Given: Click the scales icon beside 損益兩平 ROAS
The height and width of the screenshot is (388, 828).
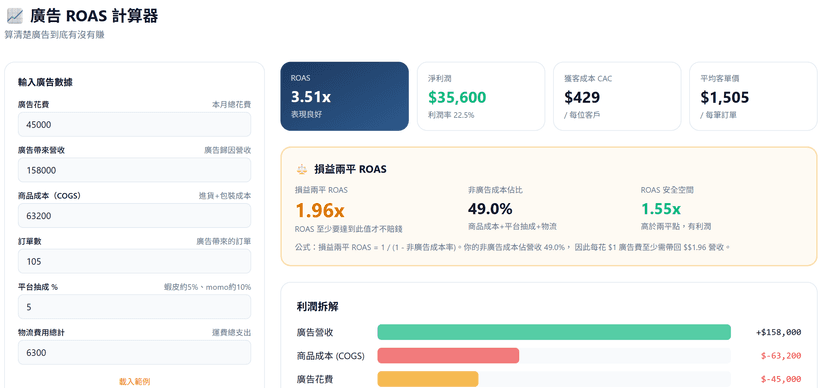Looking at the screenshot, I should pyautogui.click(x=302, y=169).
